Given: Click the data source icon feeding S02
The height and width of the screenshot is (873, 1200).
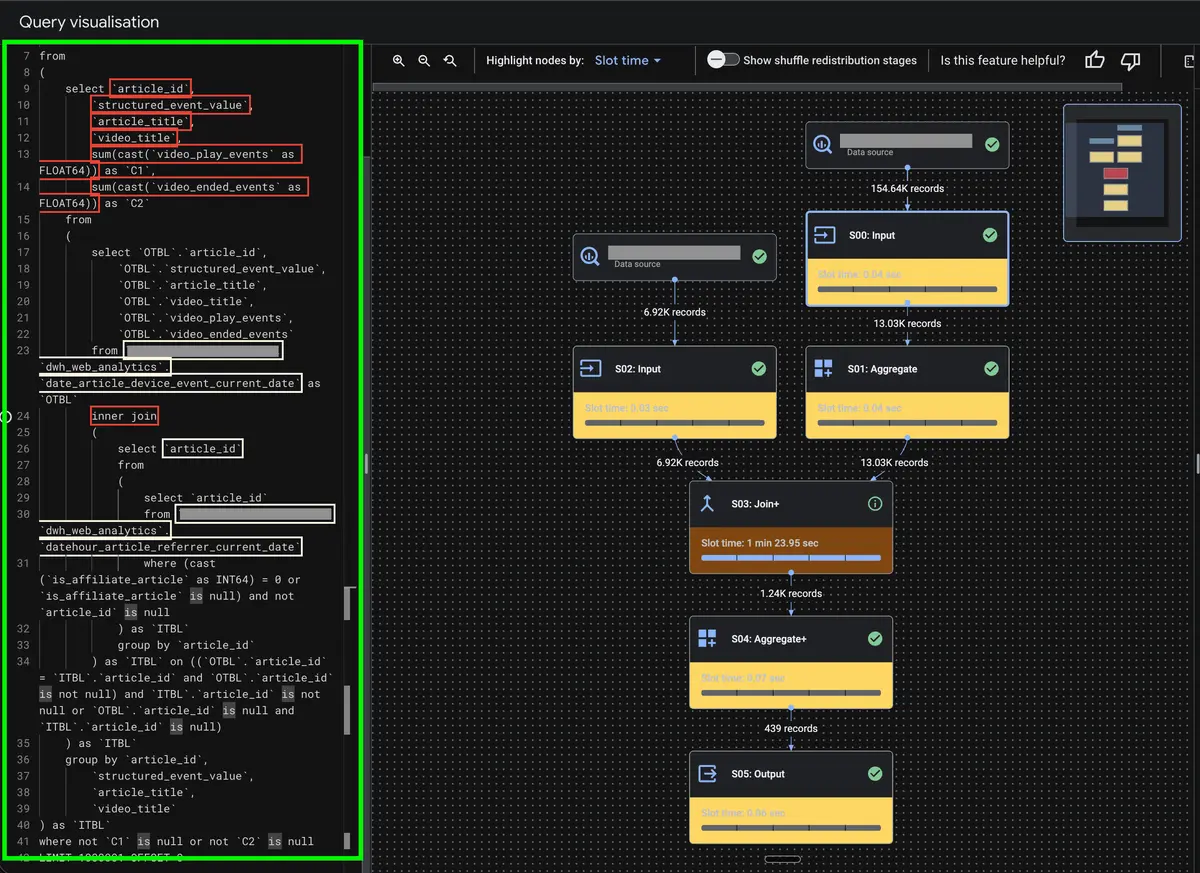Looking at the screenshot, I should (590, 257).
